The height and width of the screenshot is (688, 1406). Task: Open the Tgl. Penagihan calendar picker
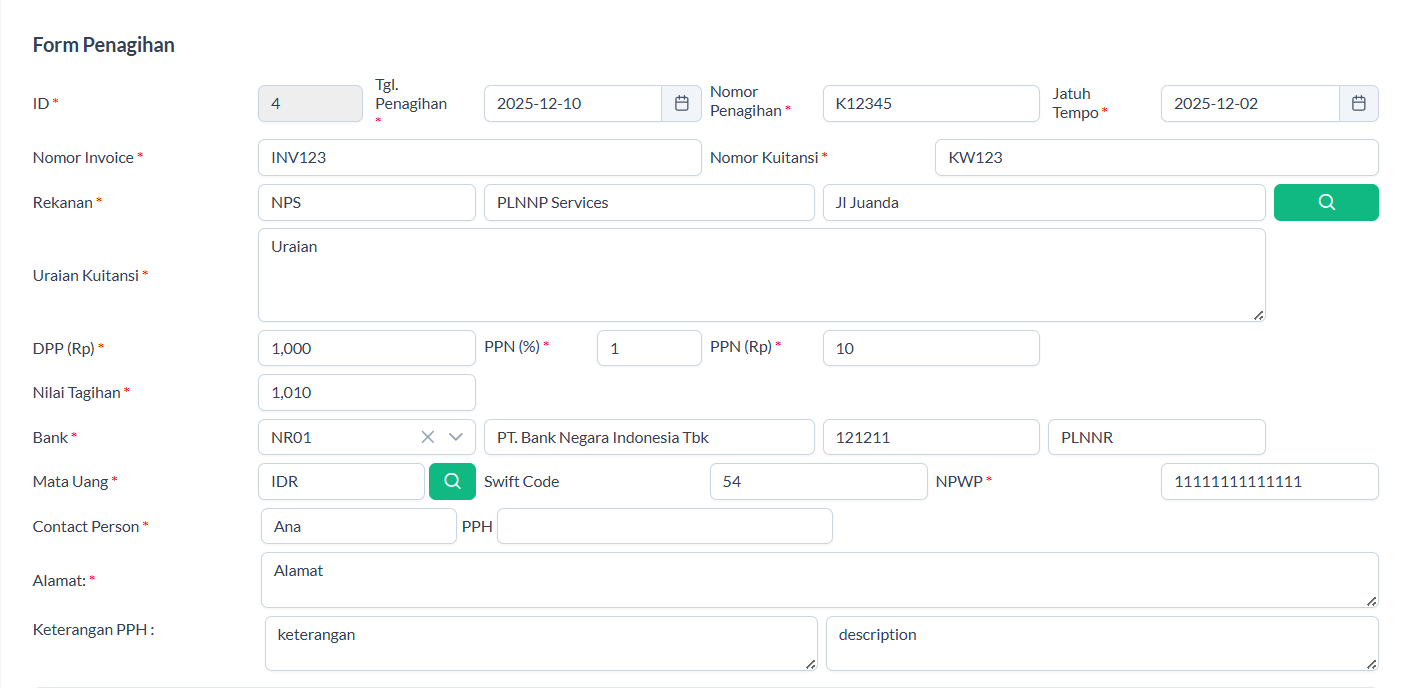681,103
